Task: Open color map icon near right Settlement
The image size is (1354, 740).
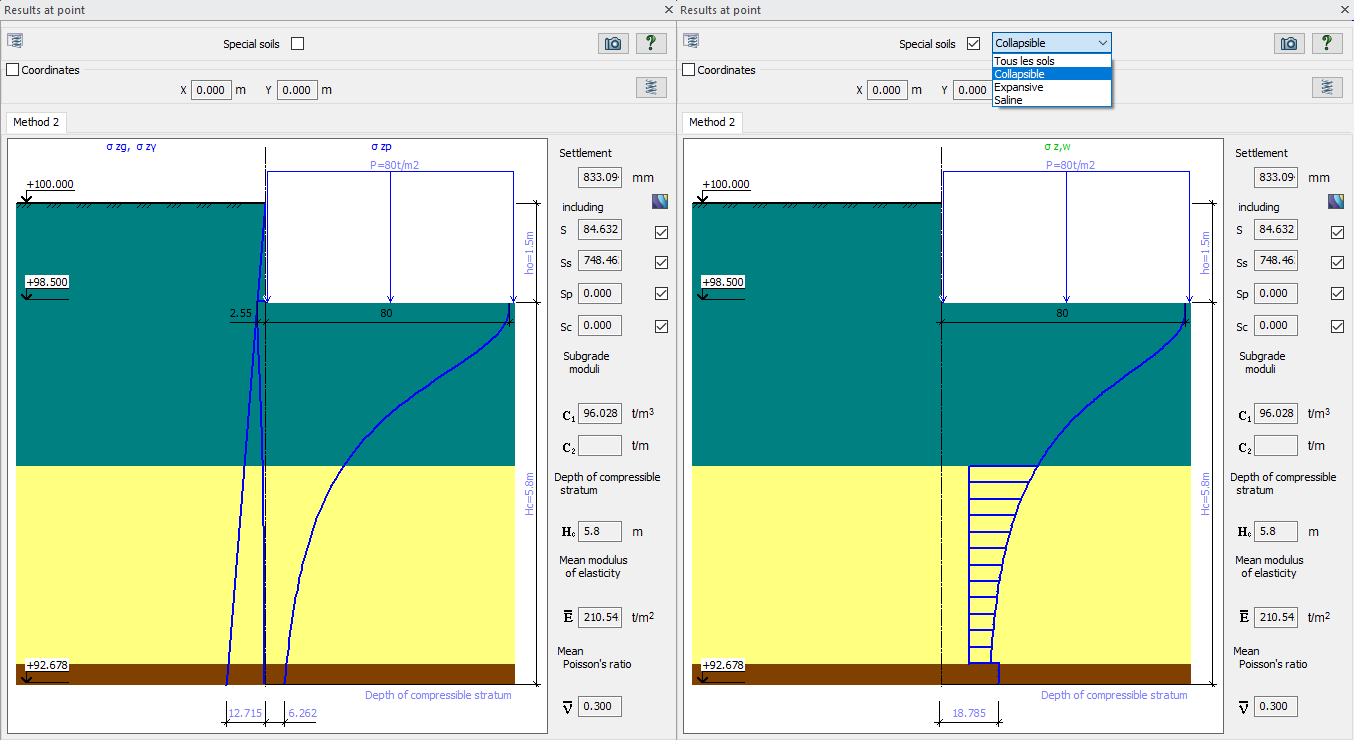Action: [1336, 201]
